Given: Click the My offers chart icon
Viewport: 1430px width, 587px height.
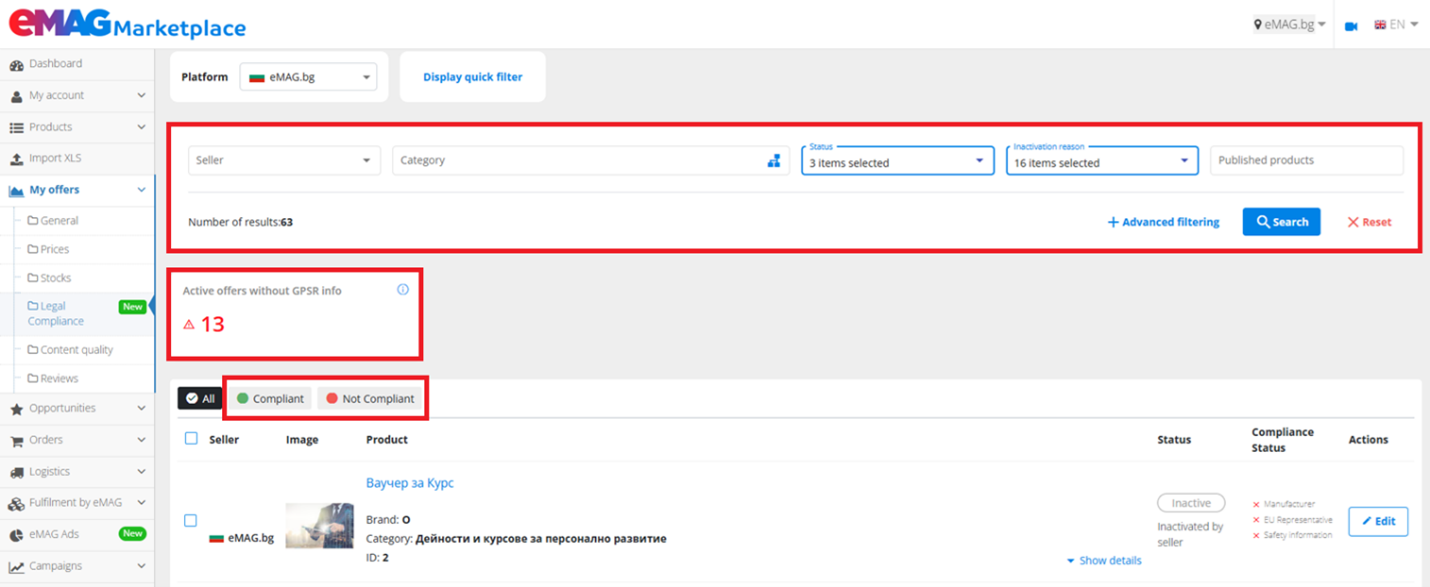Looking at the screenshot, I should 16,190.
